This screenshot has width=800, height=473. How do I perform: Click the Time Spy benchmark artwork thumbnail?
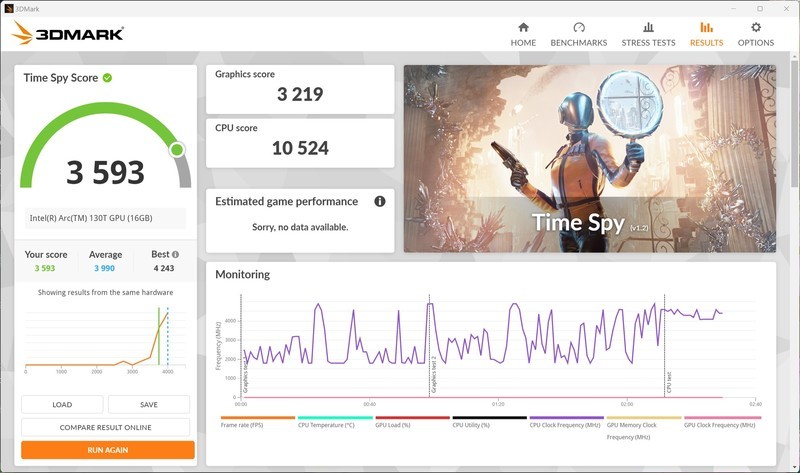pos(590,159)
